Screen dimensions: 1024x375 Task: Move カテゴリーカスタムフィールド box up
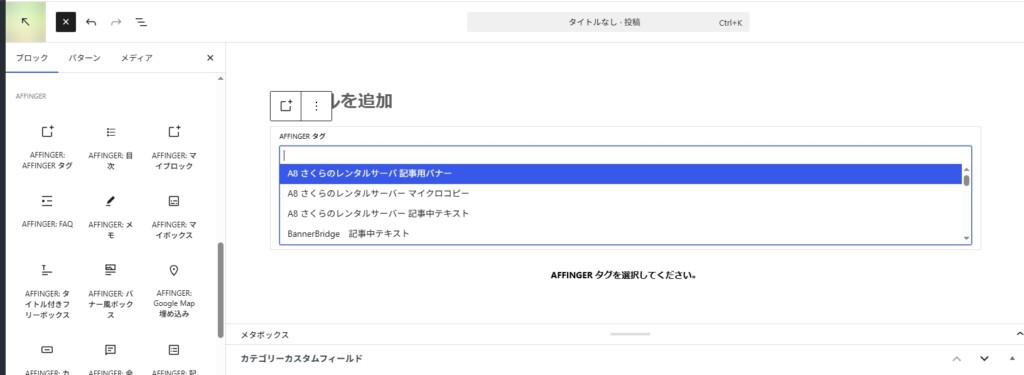tap(957, 359)
